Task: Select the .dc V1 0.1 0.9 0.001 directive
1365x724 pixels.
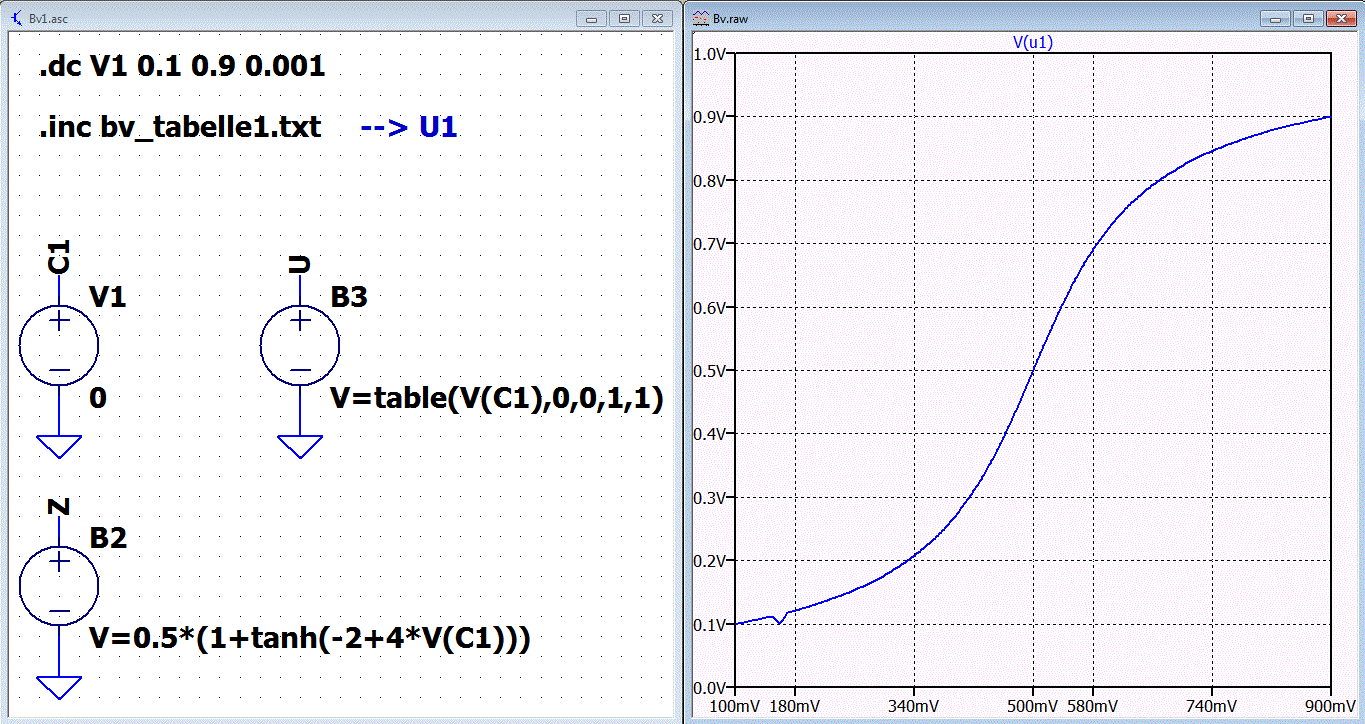Action: pos(182,67)
